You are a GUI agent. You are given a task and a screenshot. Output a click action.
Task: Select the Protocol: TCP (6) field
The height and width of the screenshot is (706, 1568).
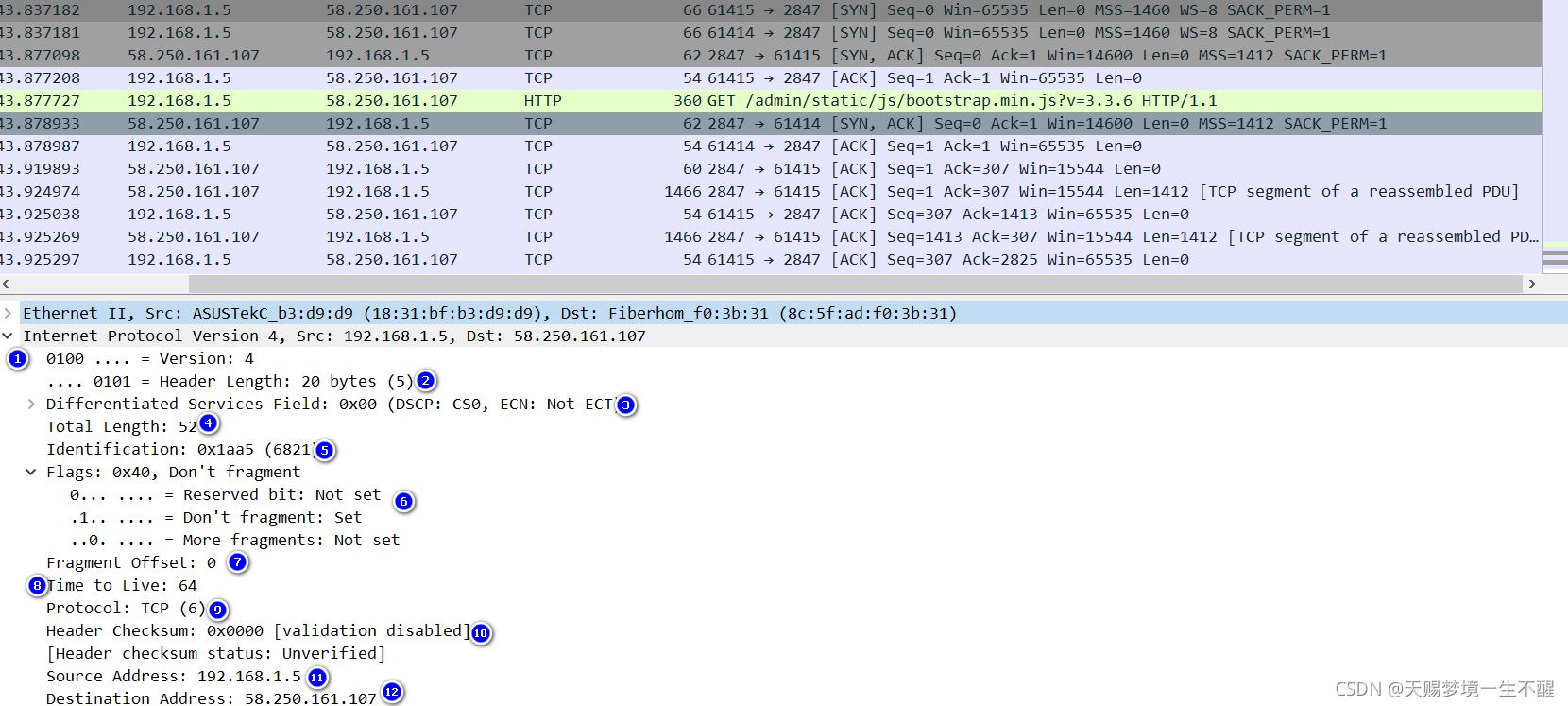(x=126, y=608)
